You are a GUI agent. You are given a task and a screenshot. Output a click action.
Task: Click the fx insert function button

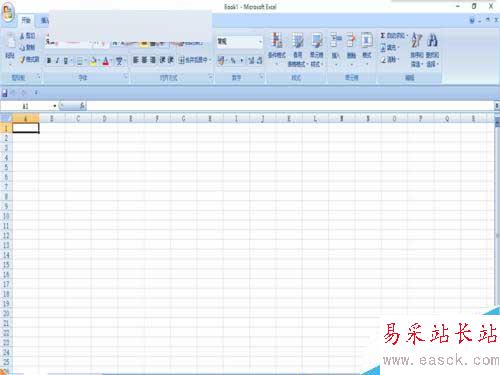click(82, 106)
